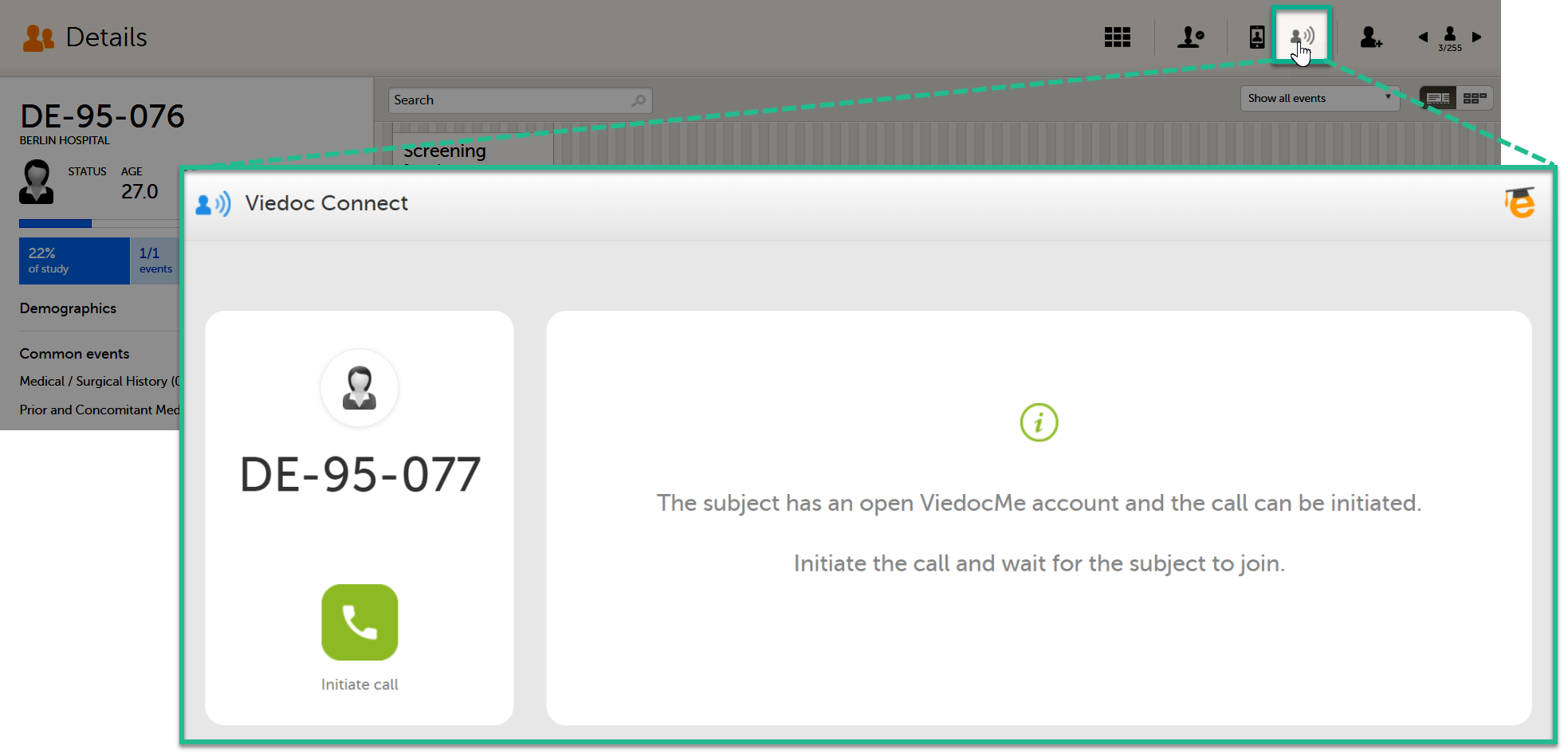Open the Demographics section
The width and height of the screenshot is (1568, 753).
[x=68, y=308]
